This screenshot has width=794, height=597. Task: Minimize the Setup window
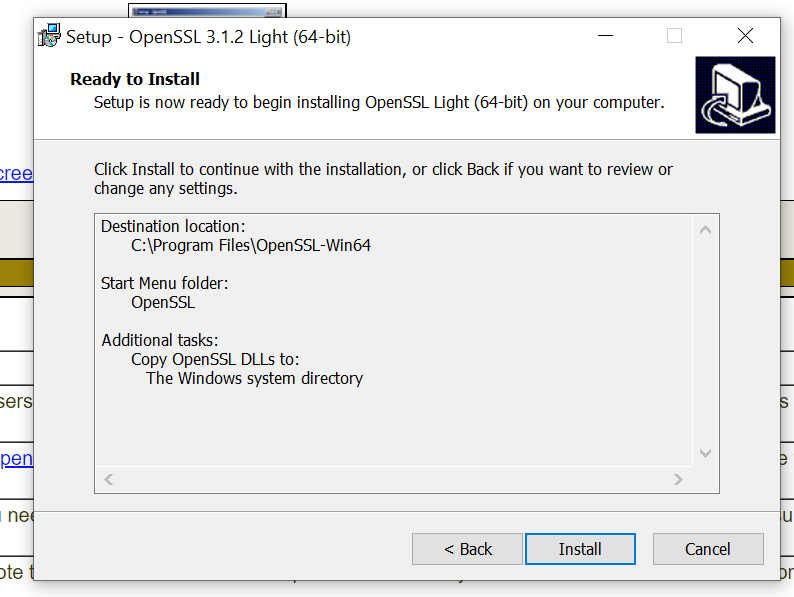pos(605,36)
